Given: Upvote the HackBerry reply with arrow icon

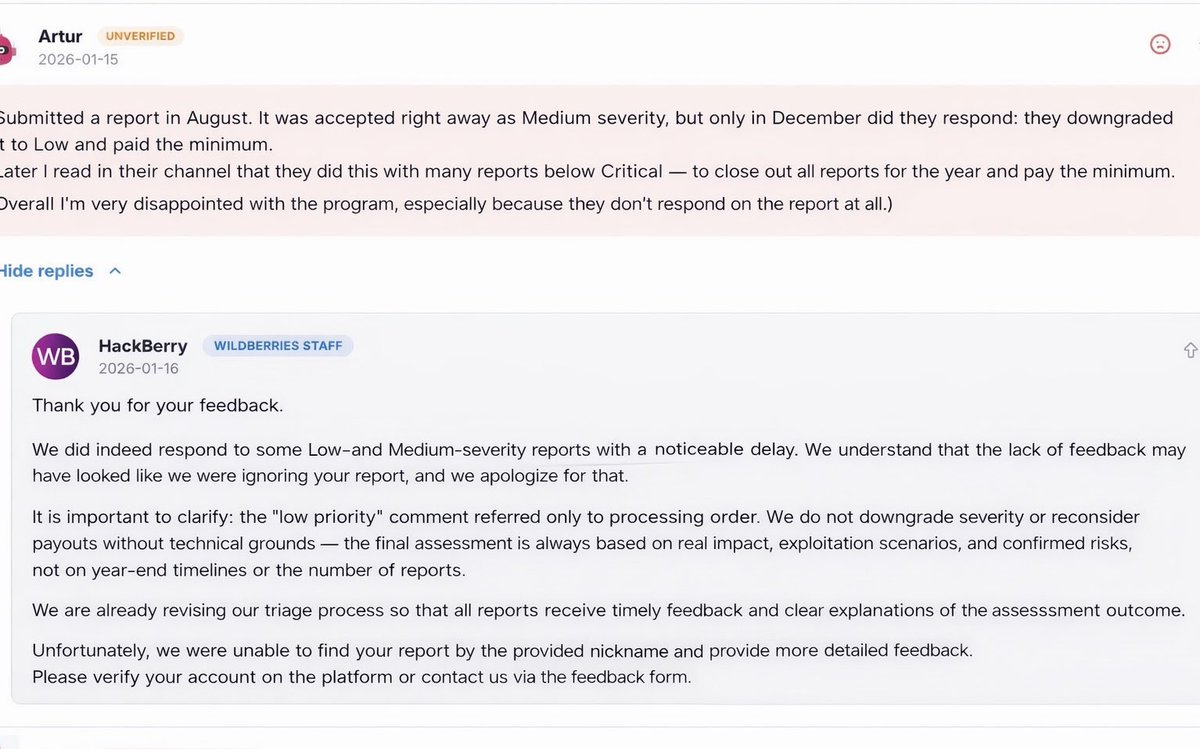Looking at the screenshot, I should click(x=1191, y=350).
